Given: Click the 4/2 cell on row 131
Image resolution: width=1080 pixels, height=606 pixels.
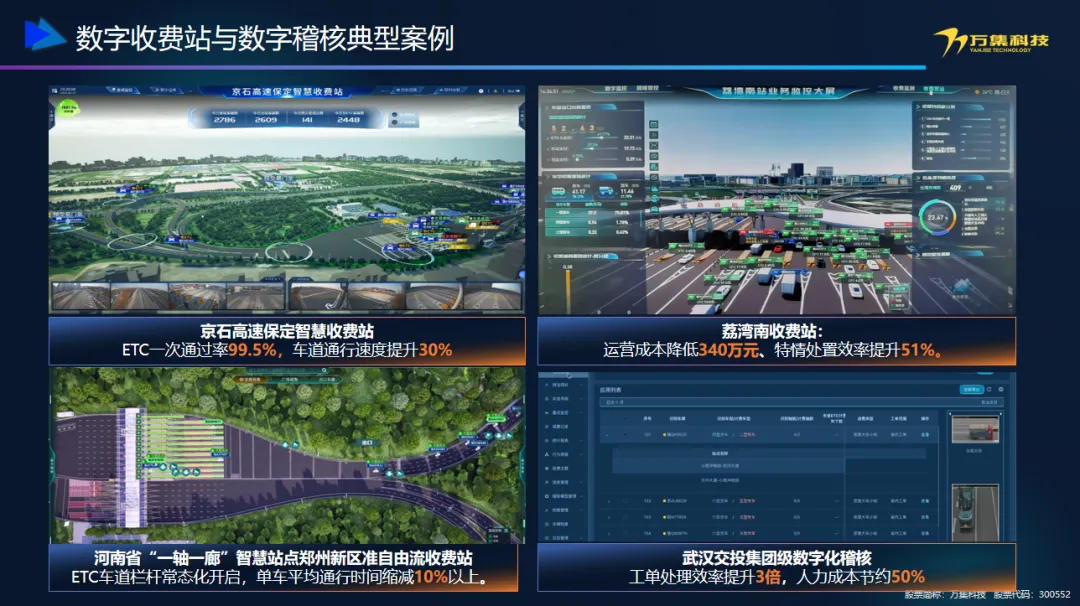Looking at the screenshot, I should coord(797,435).
